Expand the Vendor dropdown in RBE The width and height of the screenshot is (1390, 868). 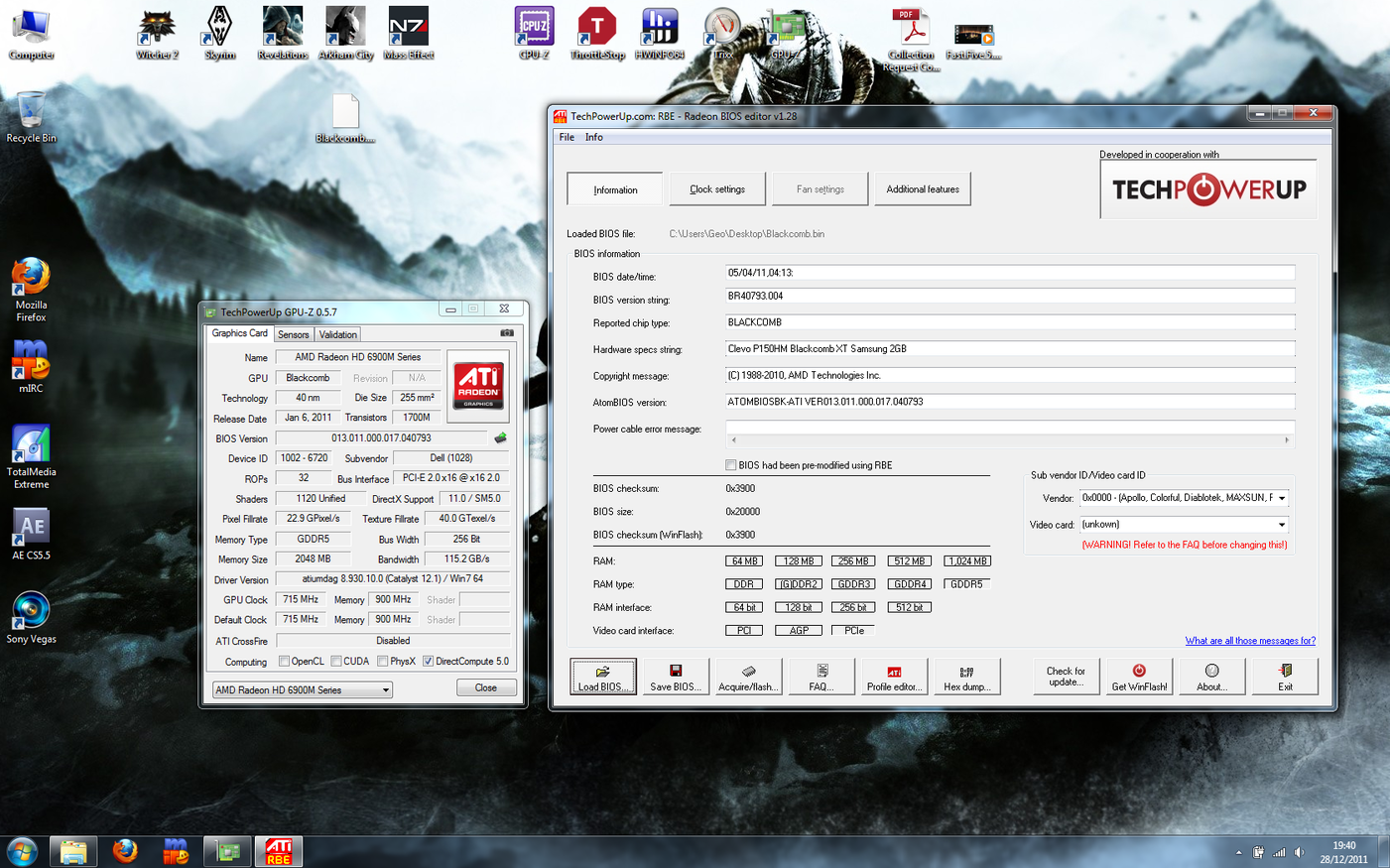[x=1282, y=498]
